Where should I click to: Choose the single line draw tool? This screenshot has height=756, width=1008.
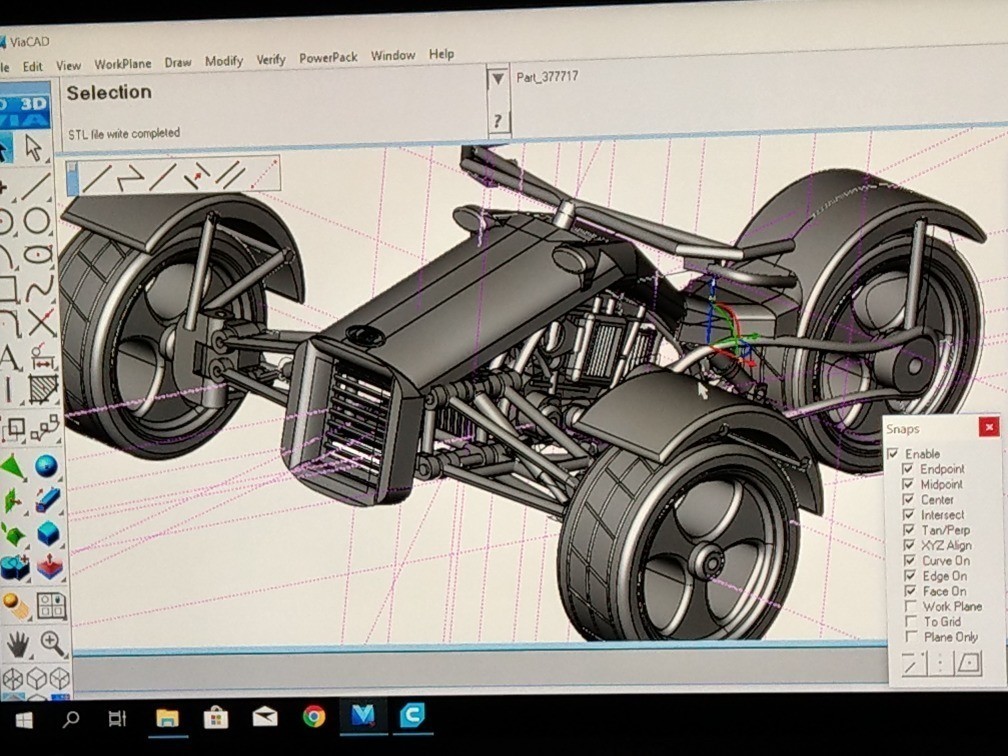(x=97, y=178)
